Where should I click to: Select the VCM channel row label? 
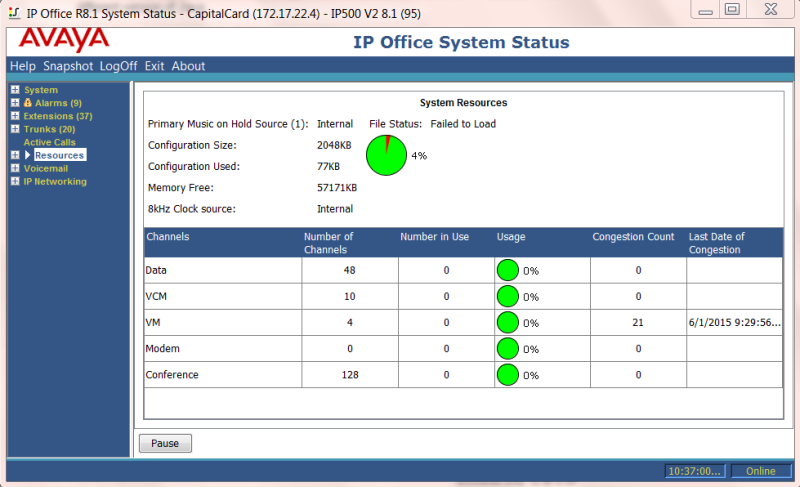(156, 296)
